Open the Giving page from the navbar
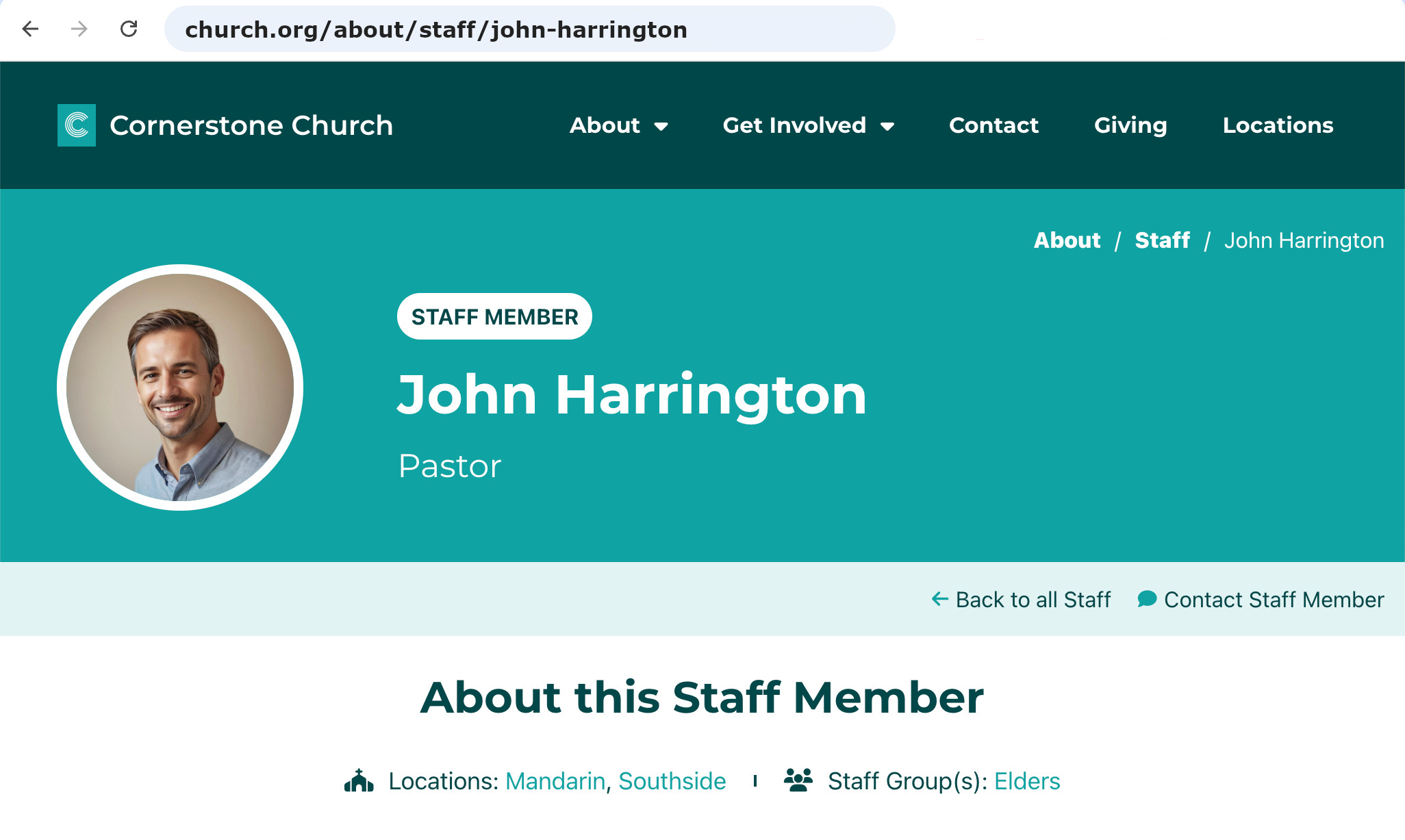The image size is (1405, 840). pyautogui.click(x=1130, y=125)
